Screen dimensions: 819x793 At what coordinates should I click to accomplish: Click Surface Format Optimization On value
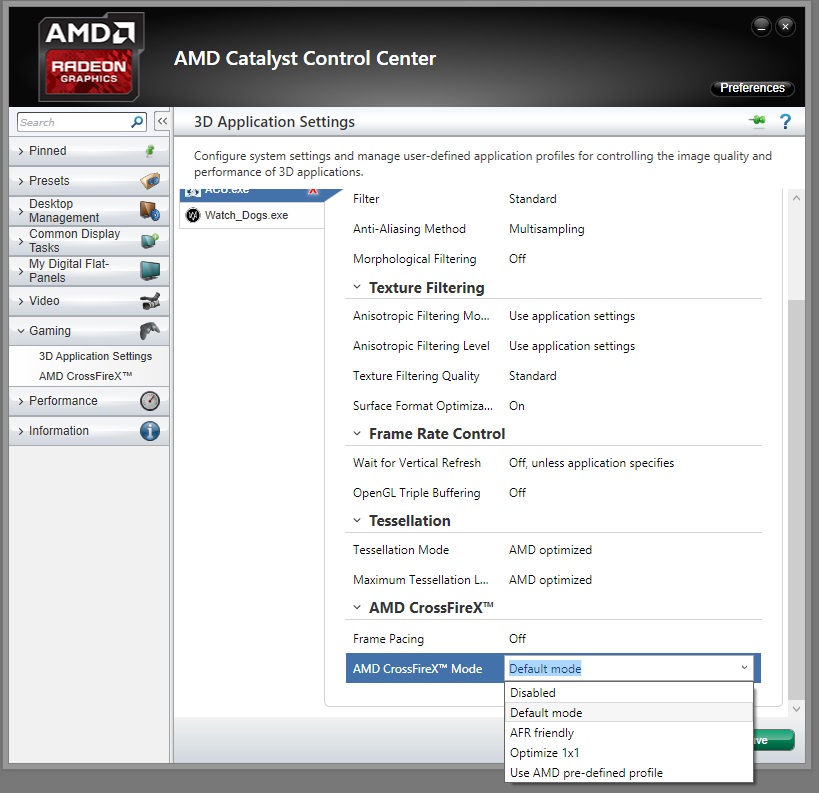point(517,406)
